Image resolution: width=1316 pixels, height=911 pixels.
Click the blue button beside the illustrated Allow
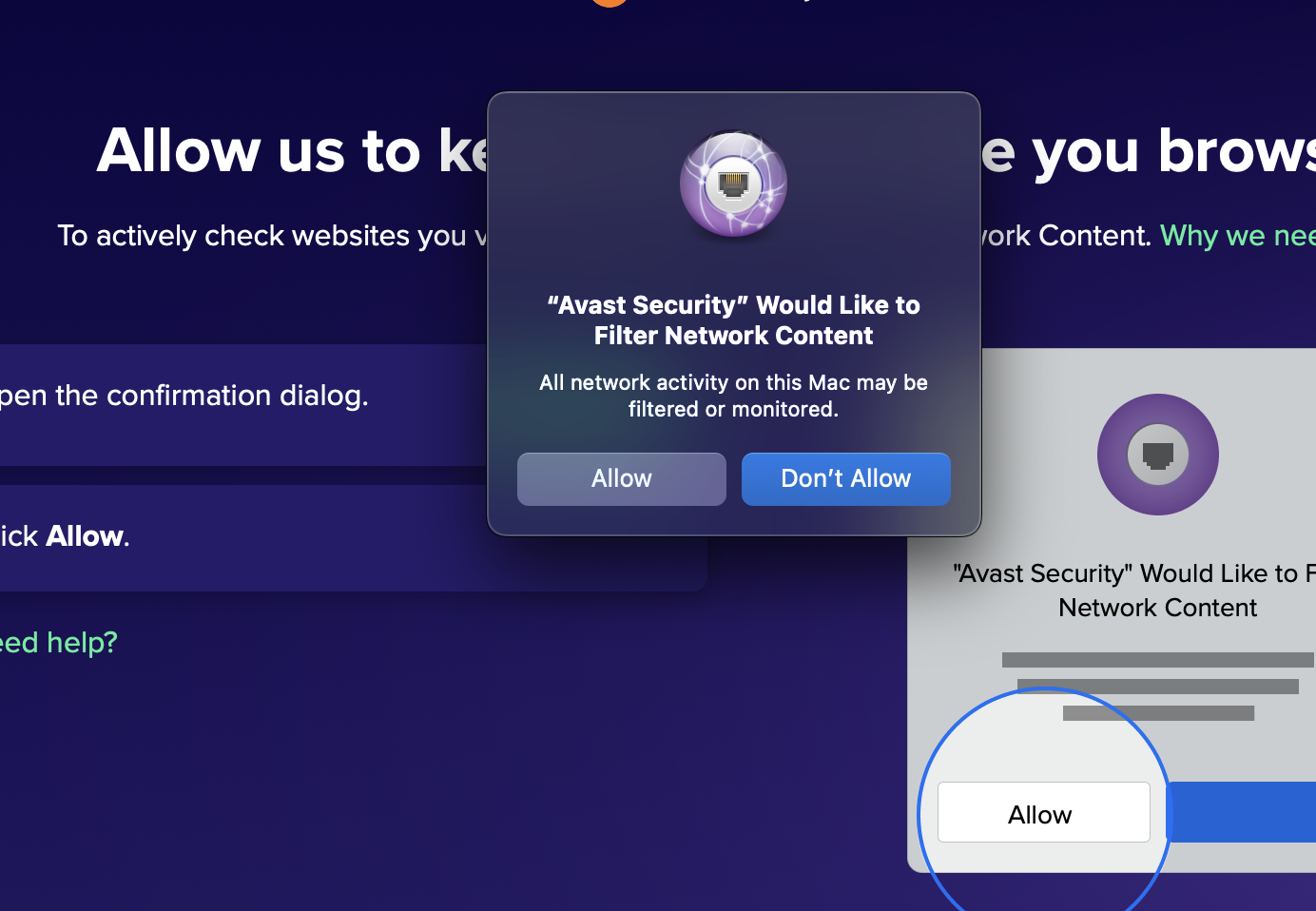coord(1242,811)
